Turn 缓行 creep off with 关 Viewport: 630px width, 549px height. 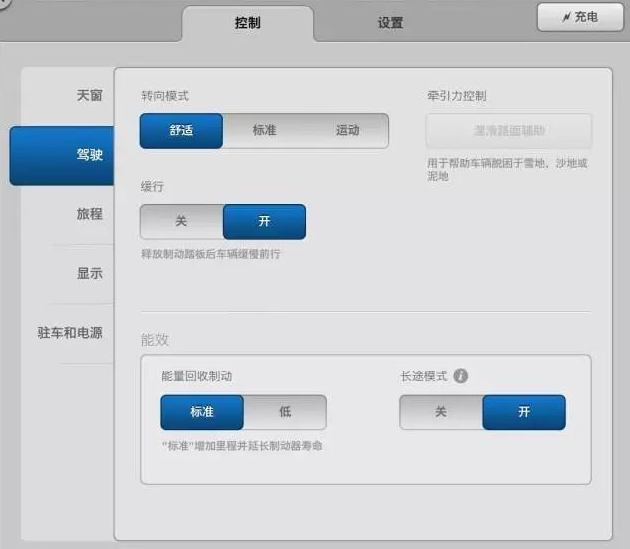point(181,221)
